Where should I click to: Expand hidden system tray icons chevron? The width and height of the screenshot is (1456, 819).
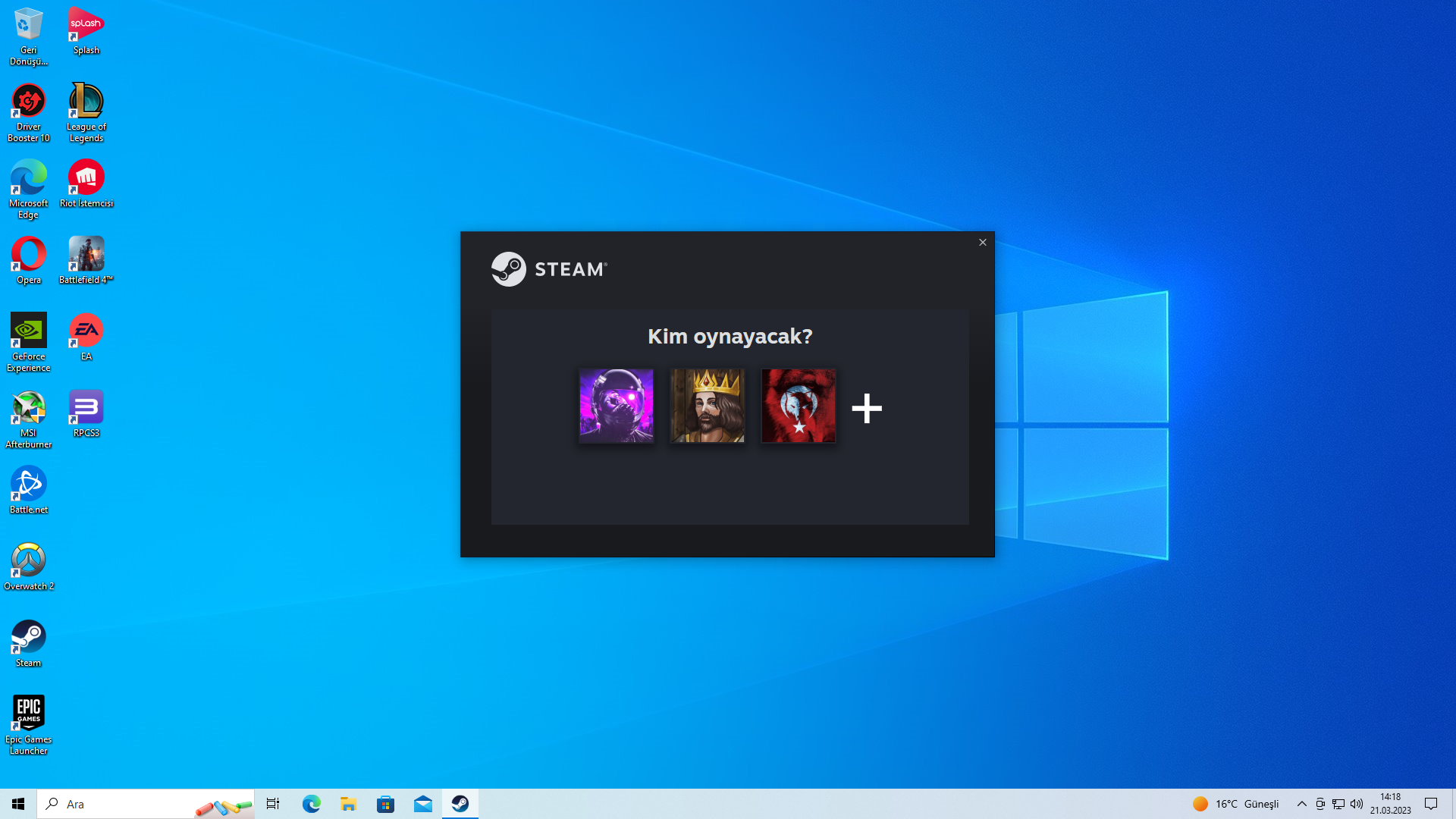click(x=1301, y=804)
